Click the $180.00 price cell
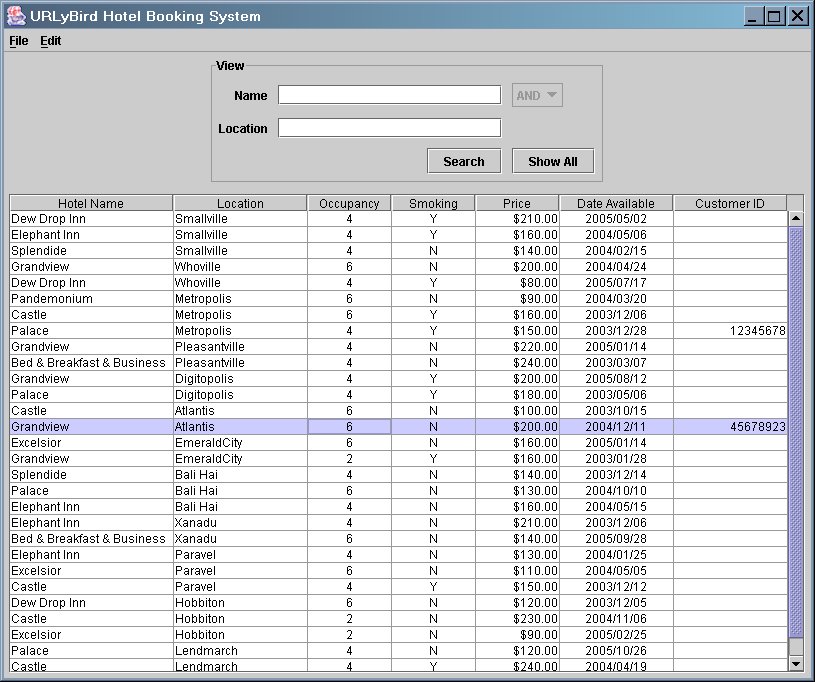Viewport: 815px width, 682px height. pyautogui.click(x=517, y=395)
